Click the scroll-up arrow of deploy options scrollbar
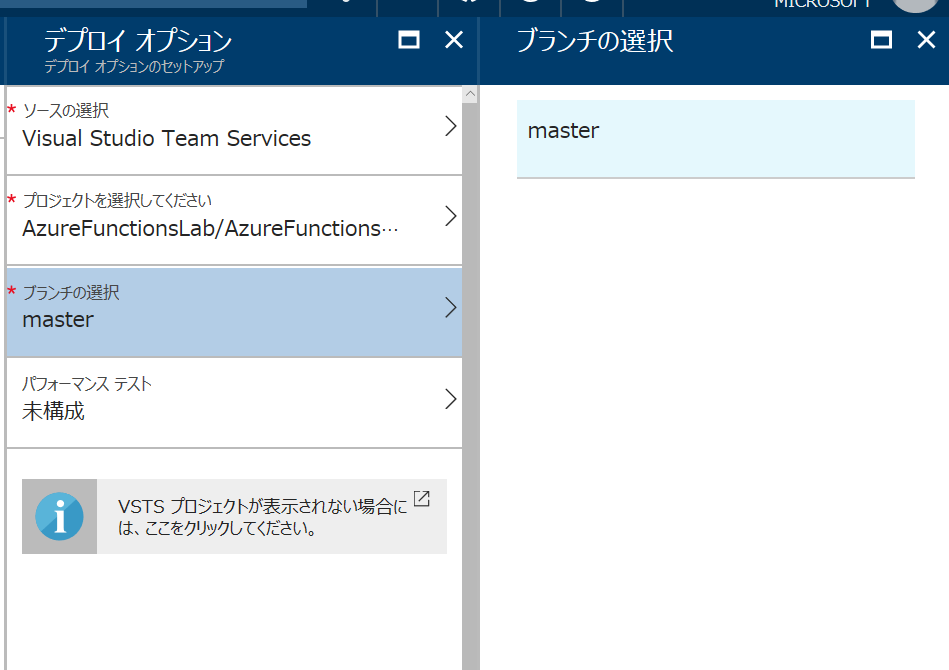The height and width of the screenshot is (670, 949). tap(470, 94)
